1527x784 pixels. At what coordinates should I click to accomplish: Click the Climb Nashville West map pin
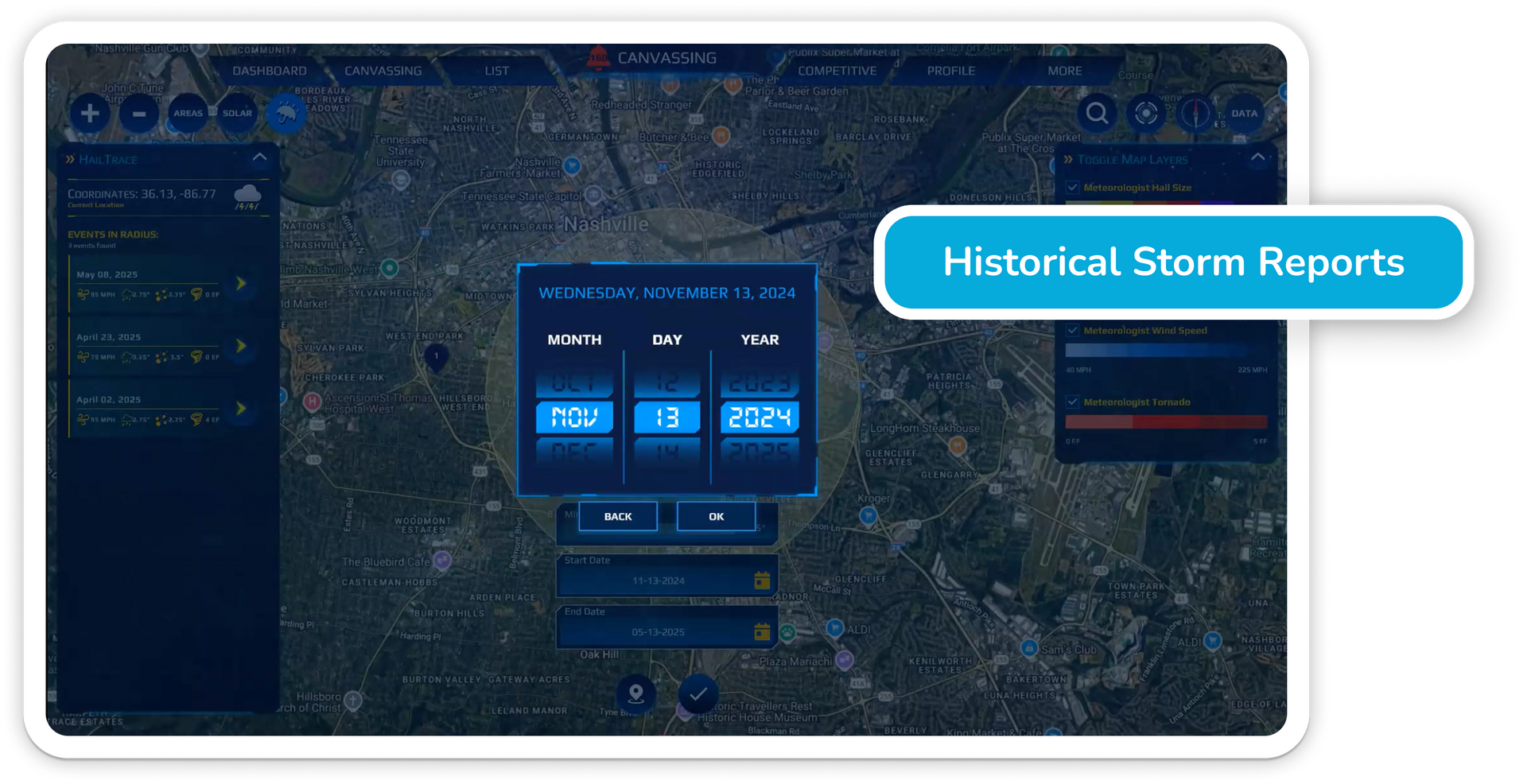389,268
